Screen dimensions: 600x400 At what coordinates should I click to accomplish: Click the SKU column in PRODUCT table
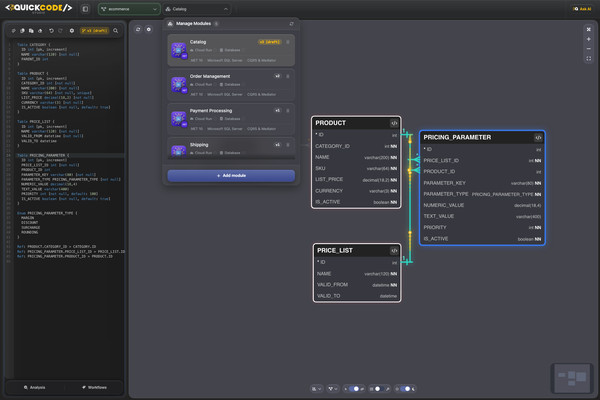click(356, 168)
